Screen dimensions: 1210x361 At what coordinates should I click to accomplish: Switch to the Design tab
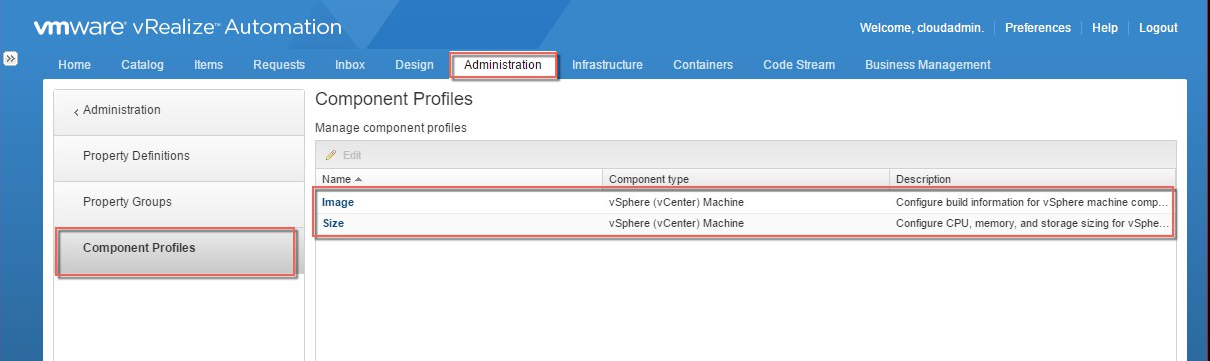(414, 65)
